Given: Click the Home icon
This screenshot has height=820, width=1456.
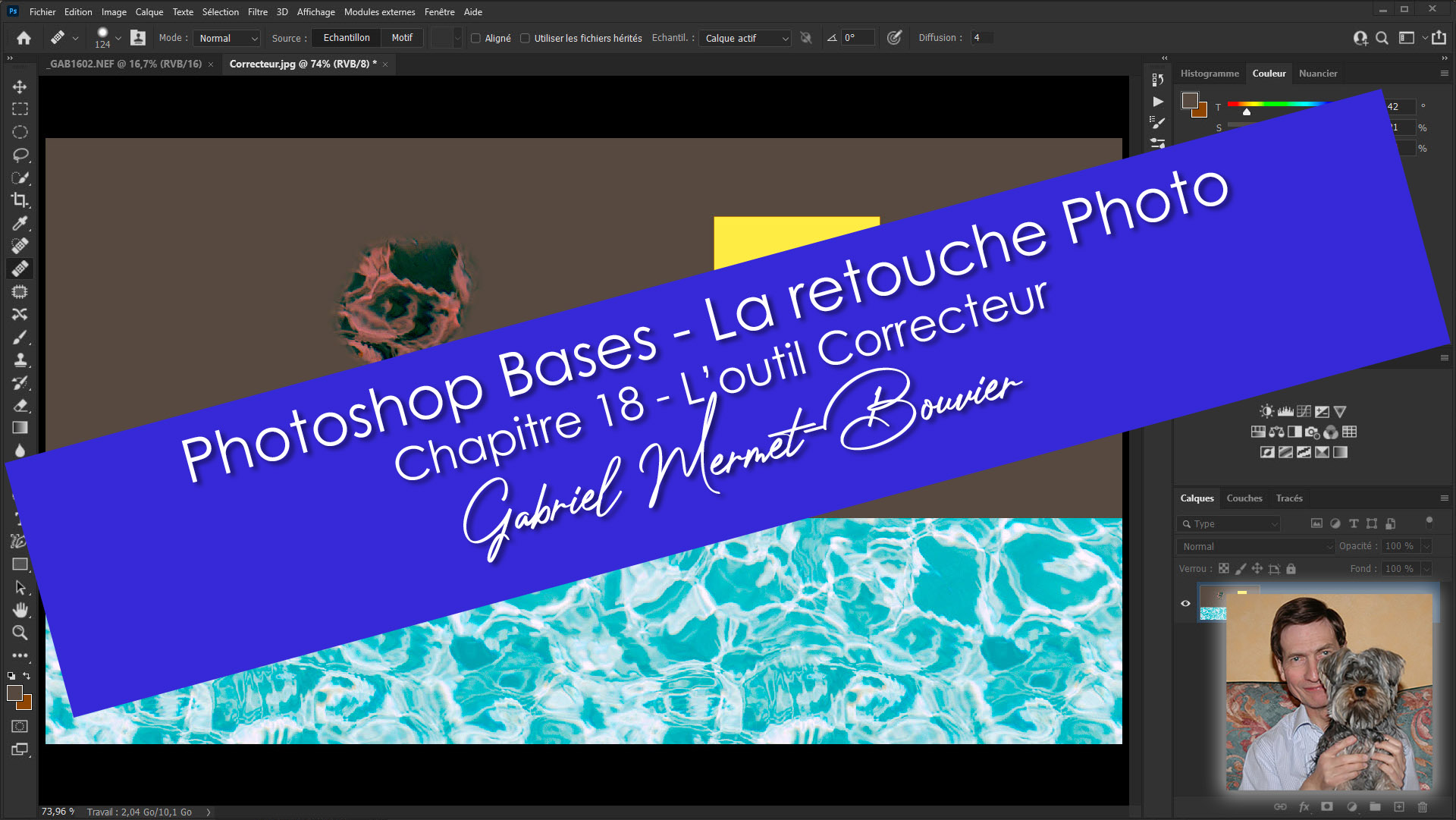Looking at the screenshot, I should click(24, 38).
